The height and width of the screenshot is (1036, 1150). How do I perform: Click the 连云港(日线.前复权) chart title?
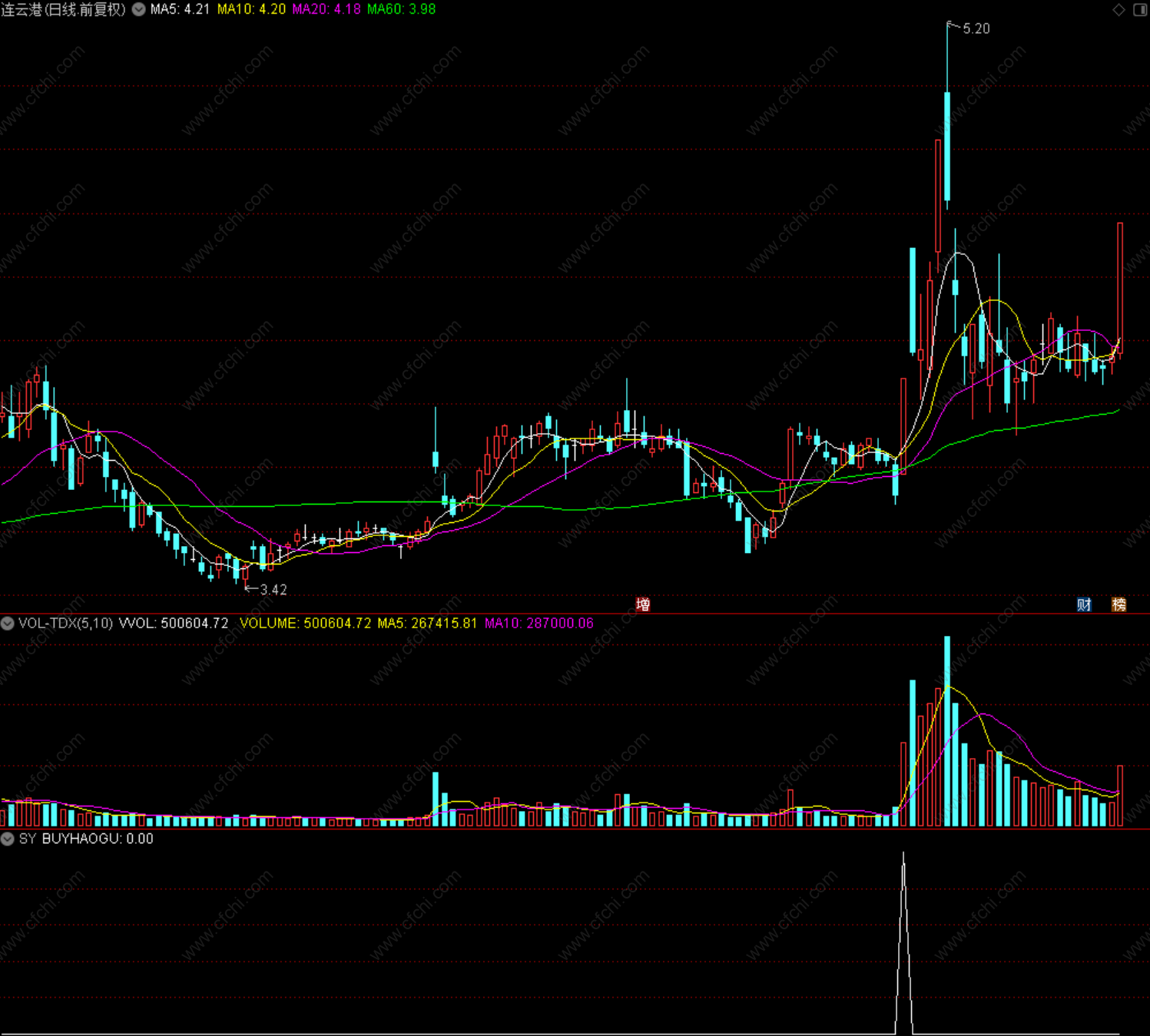point(64,9)
